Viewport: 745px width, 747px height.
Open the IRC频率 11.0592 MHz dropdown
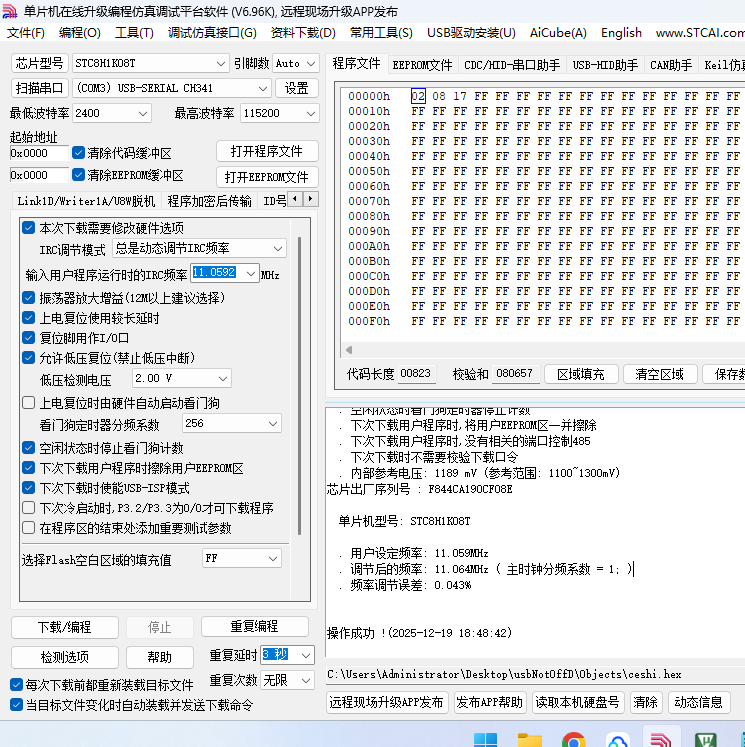(x=225, y=273)
